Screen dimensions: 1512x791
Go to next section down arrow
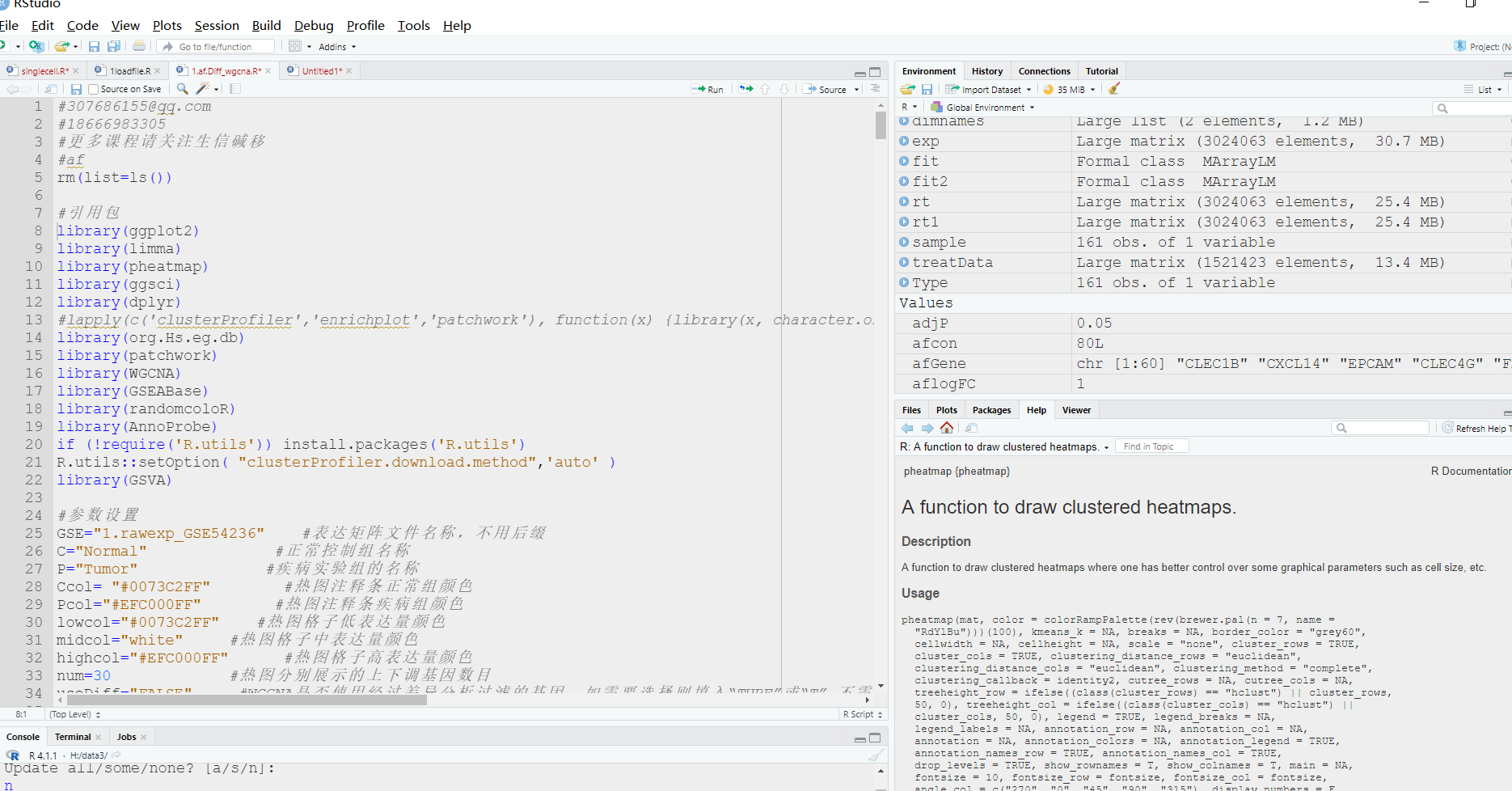[783, 89]
